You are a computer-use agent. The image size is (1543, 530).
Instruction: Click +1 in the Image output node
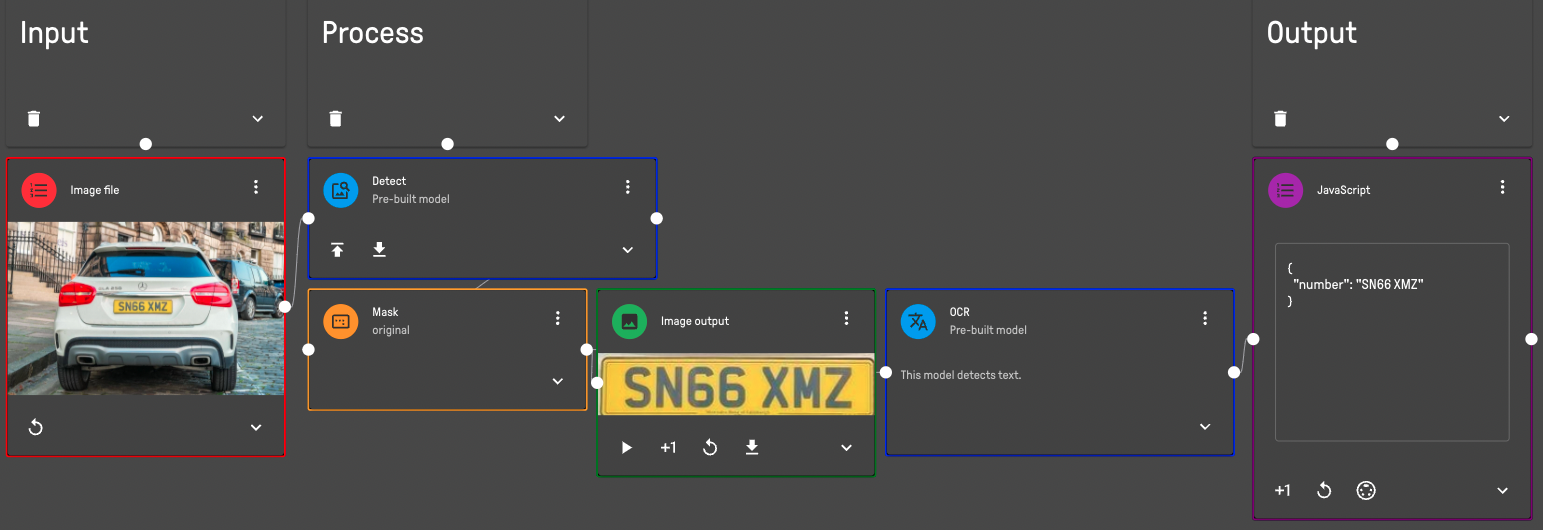coord(668,447)
